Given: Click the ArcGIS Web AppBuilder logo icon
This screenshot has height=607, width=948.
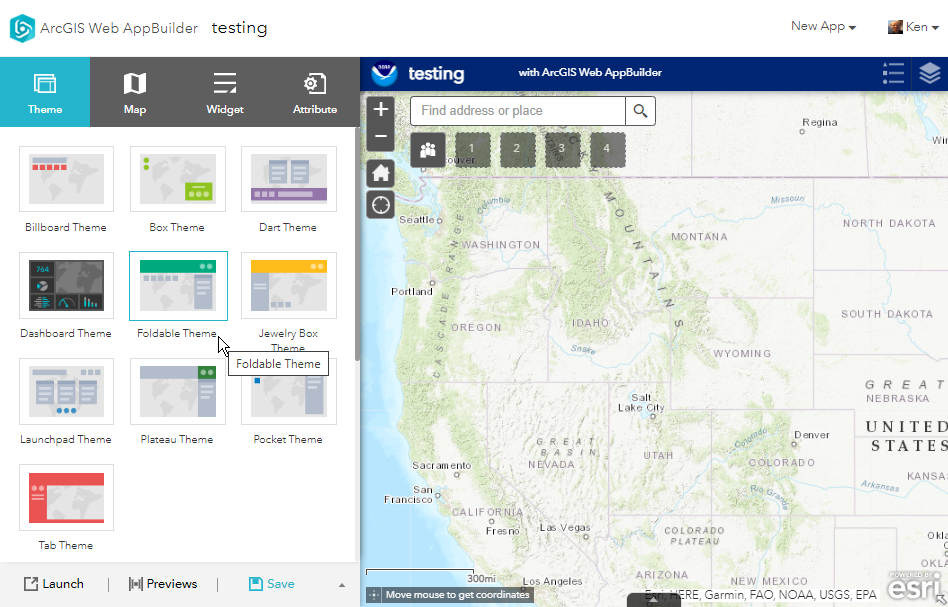Looking at the screenshot, I should 22,28.
